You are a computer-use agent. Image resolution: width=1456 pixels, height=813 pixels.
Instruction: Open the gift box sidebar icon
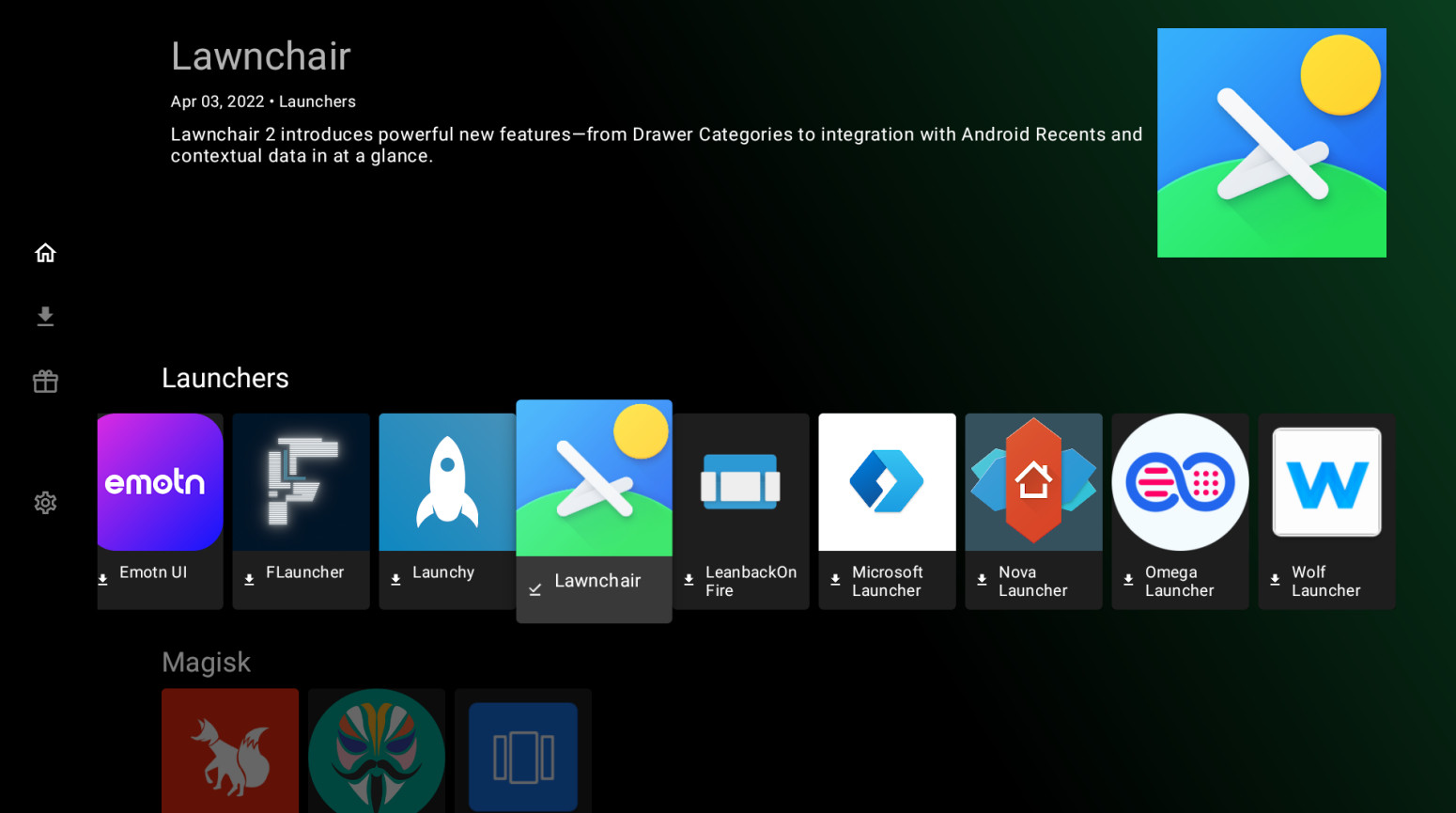[45, 382]
